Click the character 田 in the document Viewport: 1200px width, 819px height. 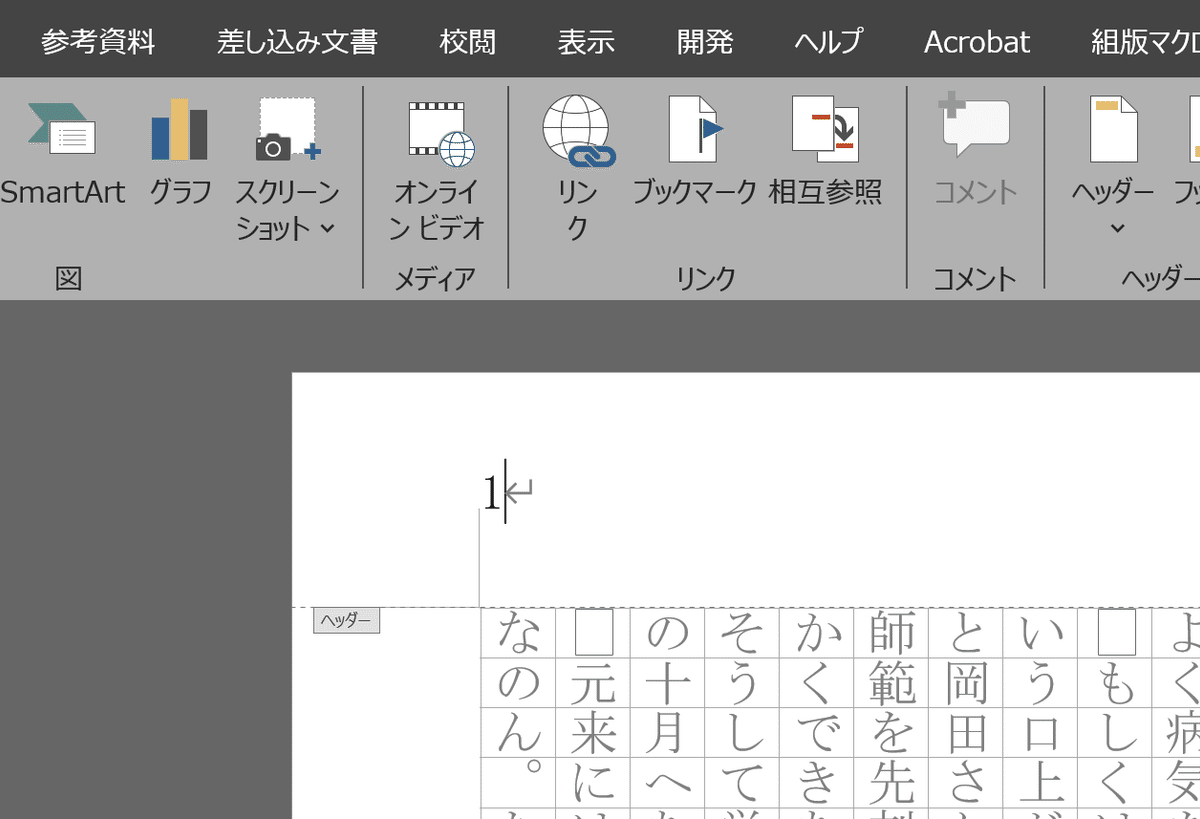click(x=966, y=733)
